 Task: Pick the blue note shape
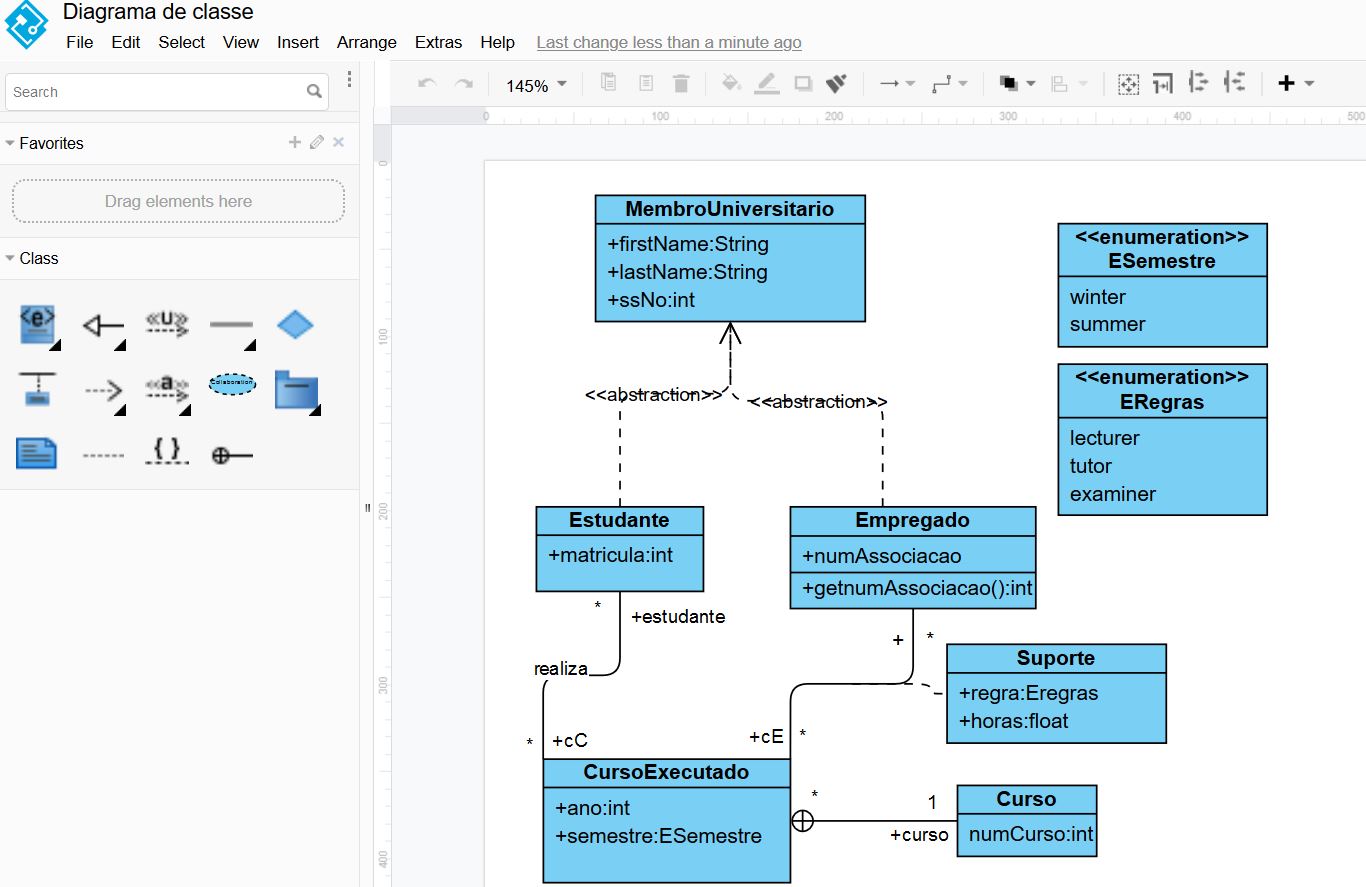coord(37,453)
